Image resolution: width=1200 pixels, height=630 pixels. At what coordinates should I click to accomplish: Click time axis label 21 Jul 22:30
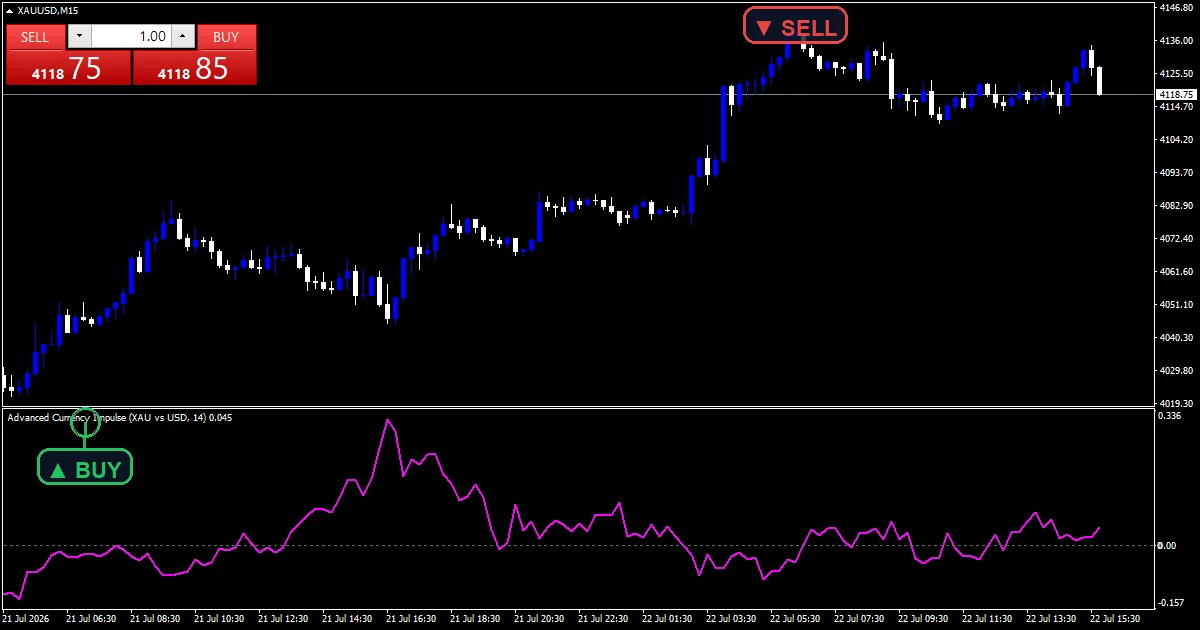click(603, 619)
